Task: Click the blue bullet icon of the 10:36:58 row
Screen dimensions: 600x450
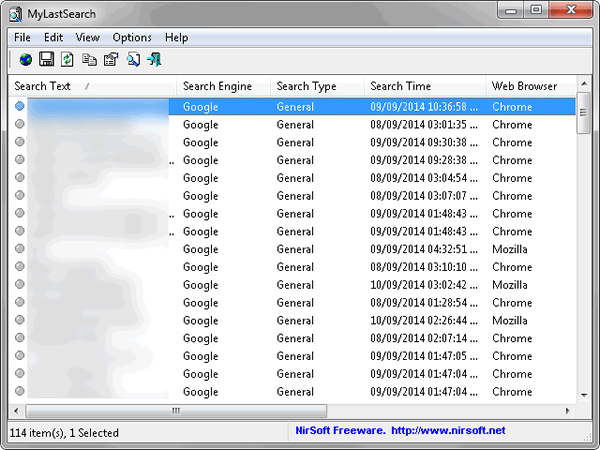Action: pyautogui.click(x=20, y=106)
